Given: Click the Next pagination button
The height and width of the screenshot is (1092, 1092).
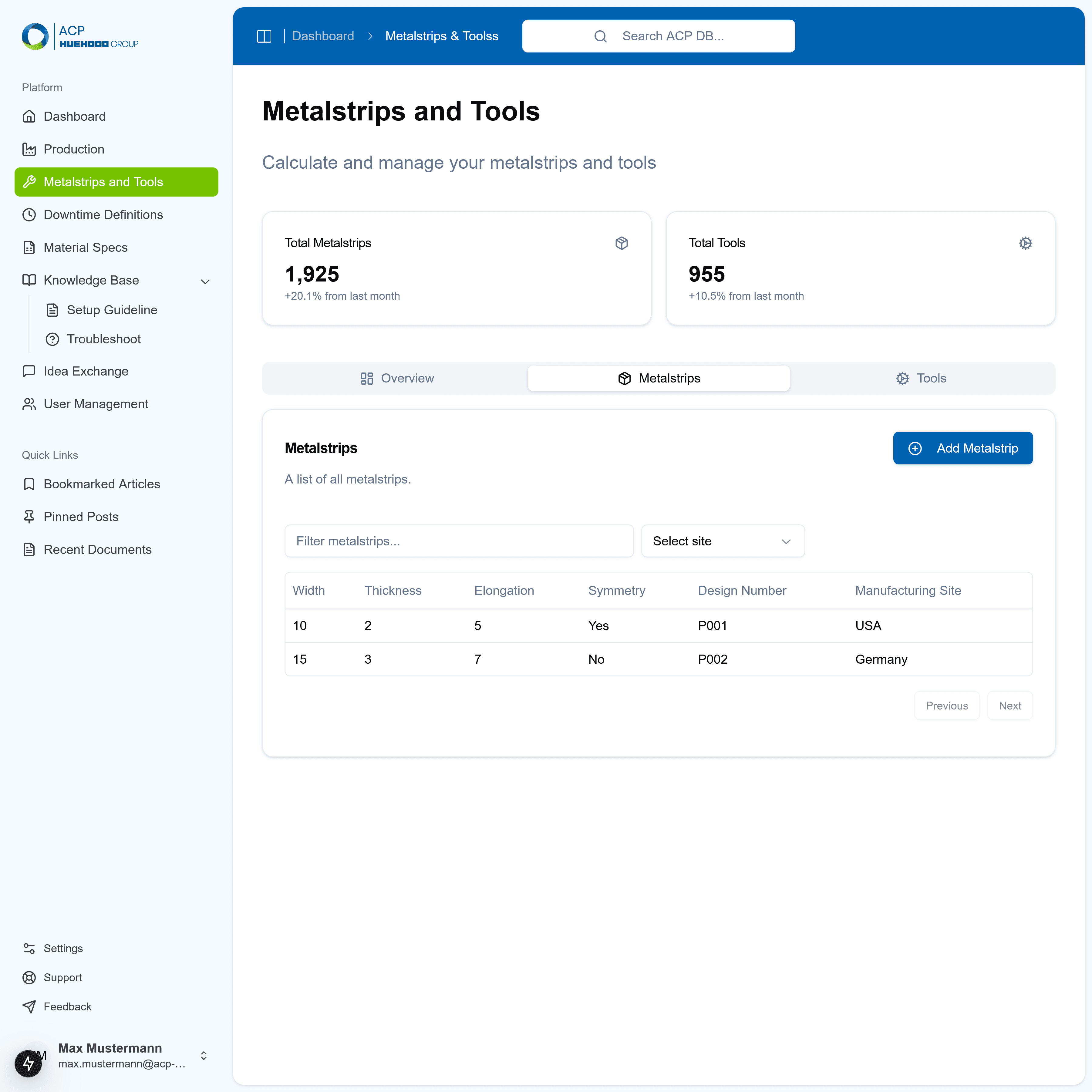Looking at the screenshot, I should [1010, 705].
